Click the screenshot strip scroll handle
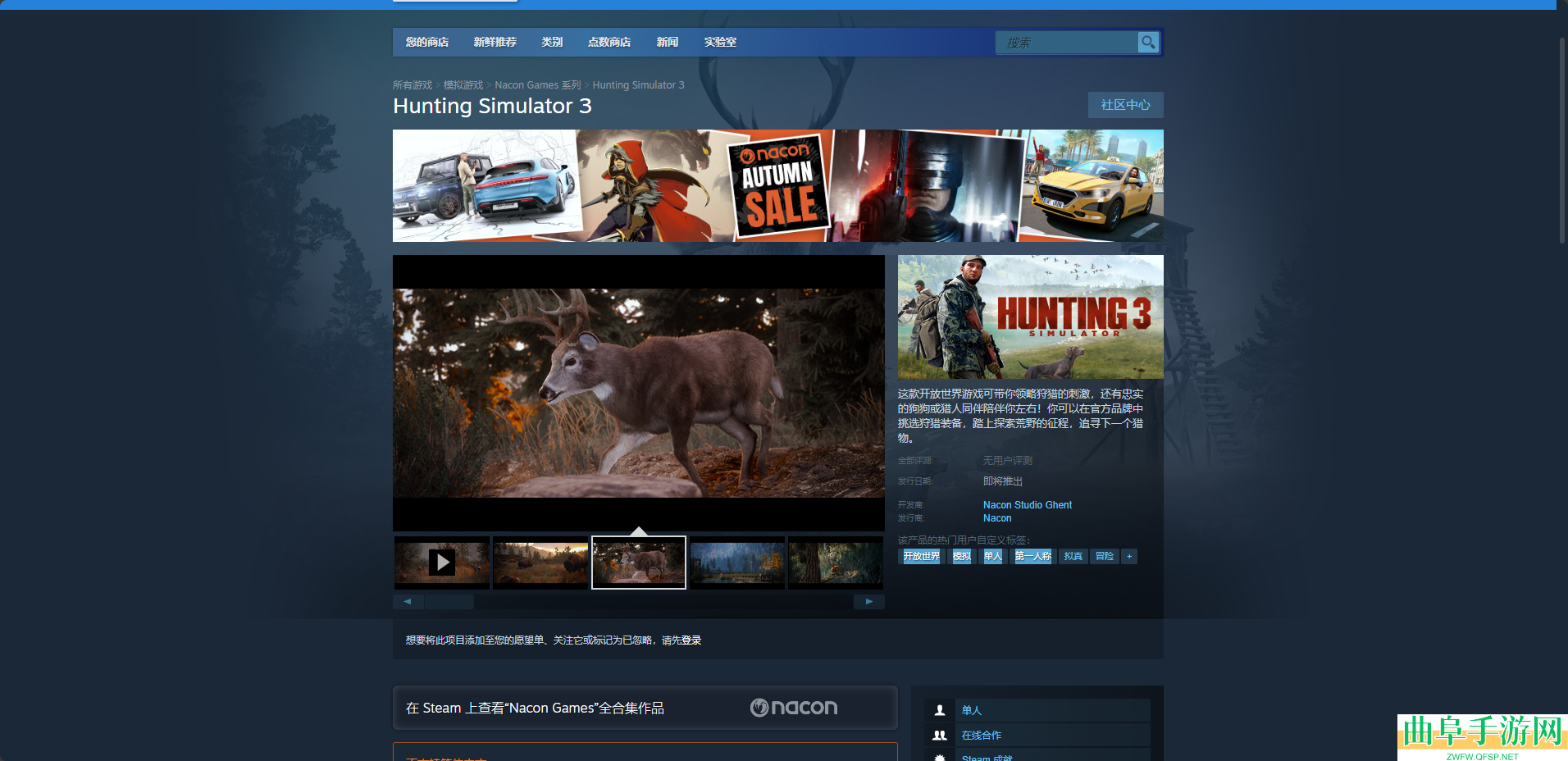The width and height of the screenshot is (1568, 761). click(449, 602)
